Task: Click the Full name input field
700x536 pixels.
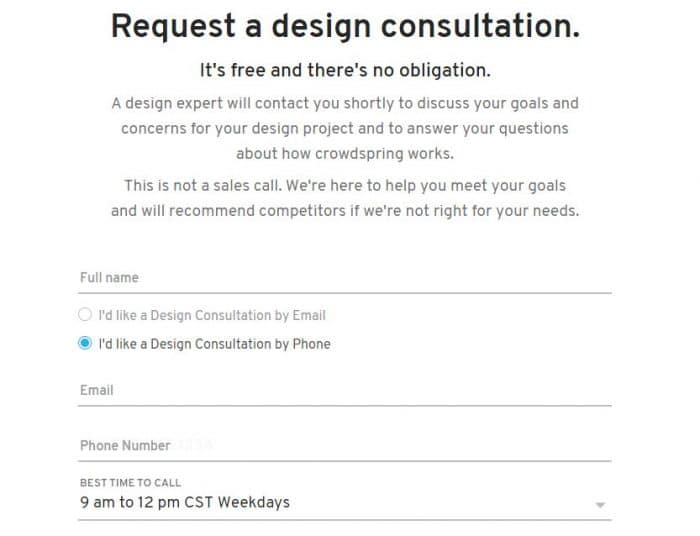Action: [x=345, y=278]
